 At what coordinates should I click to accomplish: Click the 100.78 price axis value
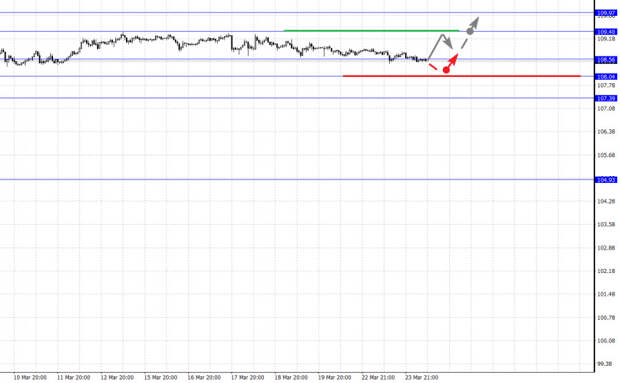[606, 317]
